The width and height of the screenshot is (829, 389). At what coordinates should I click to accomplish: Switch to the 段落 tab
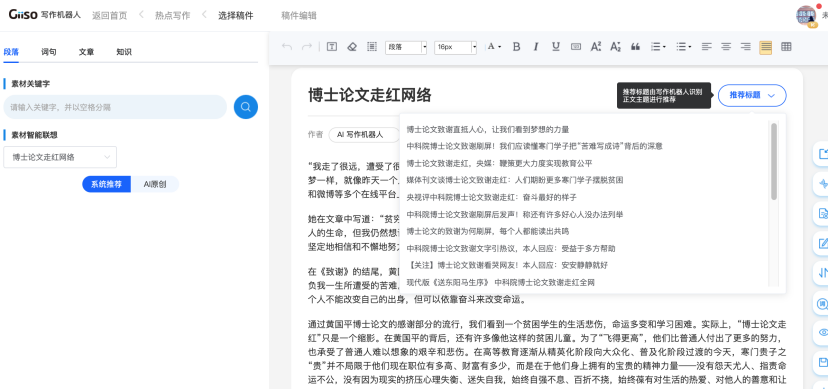[x=11, y=52]
